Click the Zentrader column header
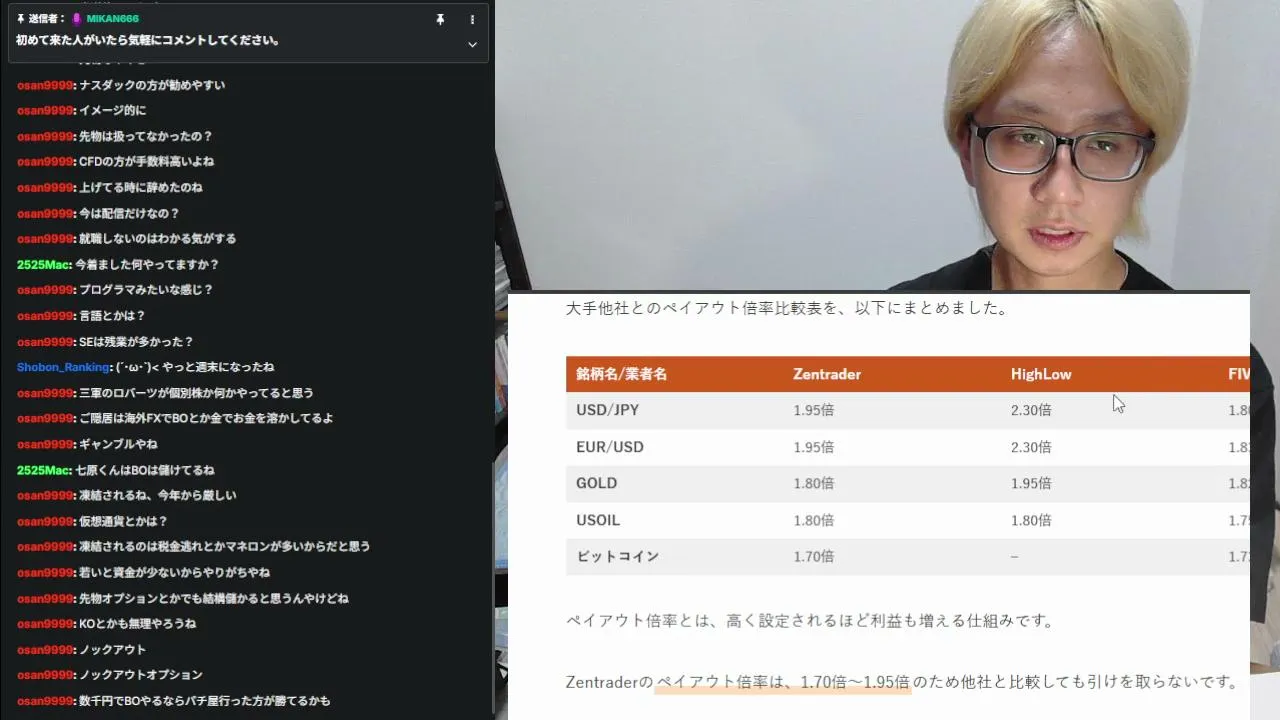Screen dimensions: 1280x720 pos(827,374)
